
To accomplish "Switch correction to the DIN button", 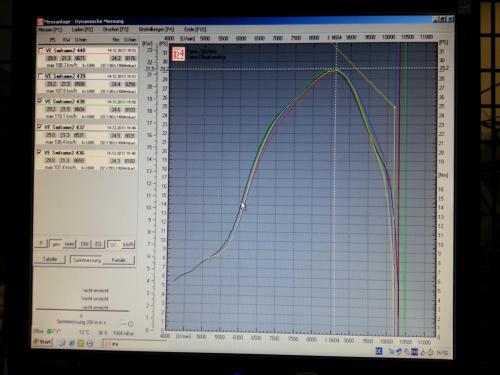I will (x=84, y=244).
